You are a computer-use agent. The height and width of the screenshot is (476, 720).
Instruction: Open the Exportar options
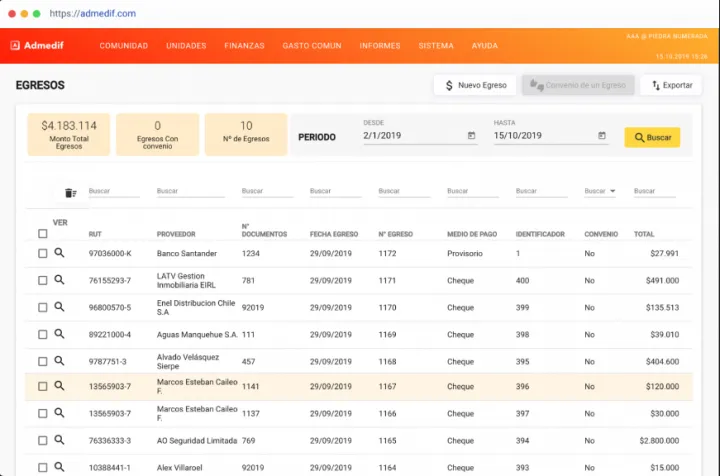point(672,85)
